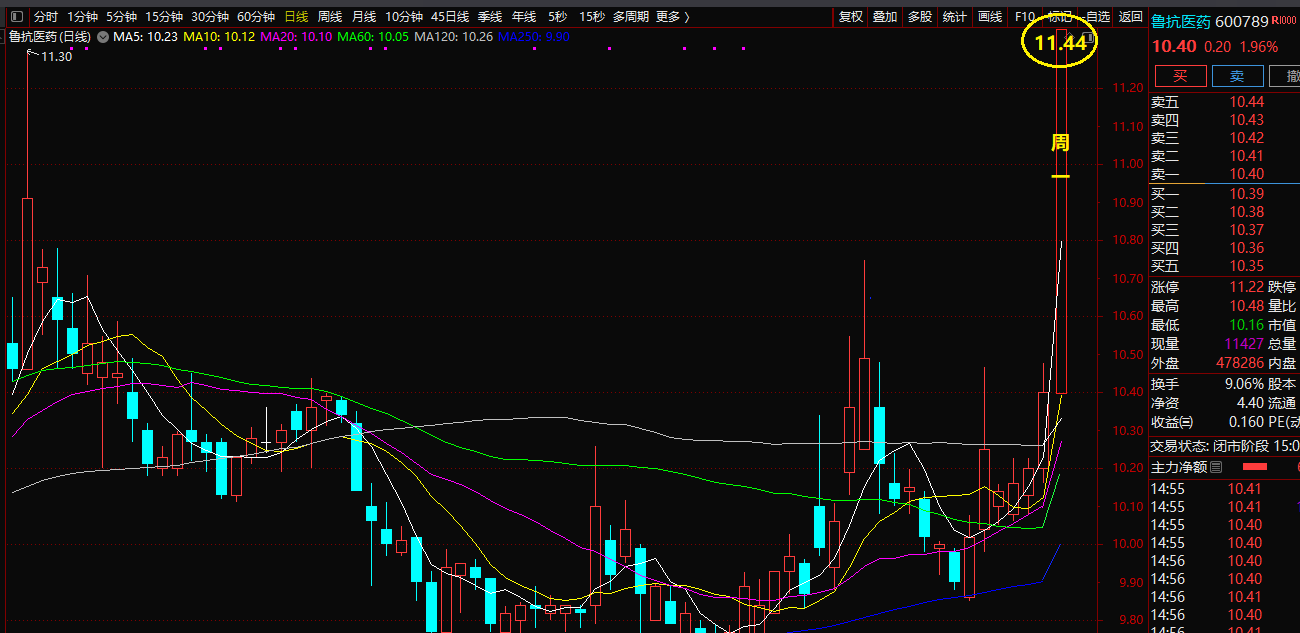Click the 卖一 ask row at 10.40

click(x=1225, y=174)
